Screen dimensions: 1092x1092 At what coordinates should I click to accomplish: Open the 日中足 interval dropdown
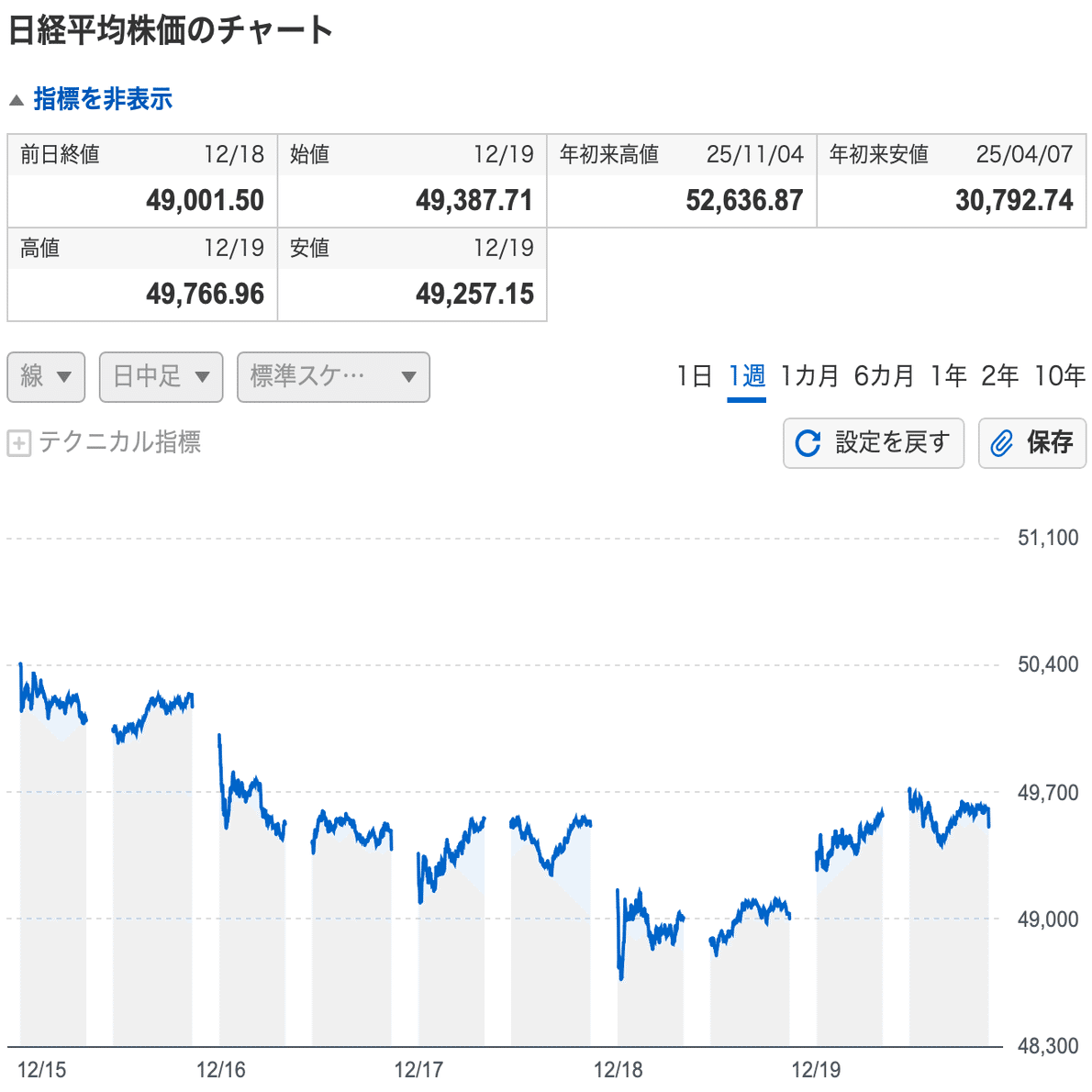coord(161,376)
